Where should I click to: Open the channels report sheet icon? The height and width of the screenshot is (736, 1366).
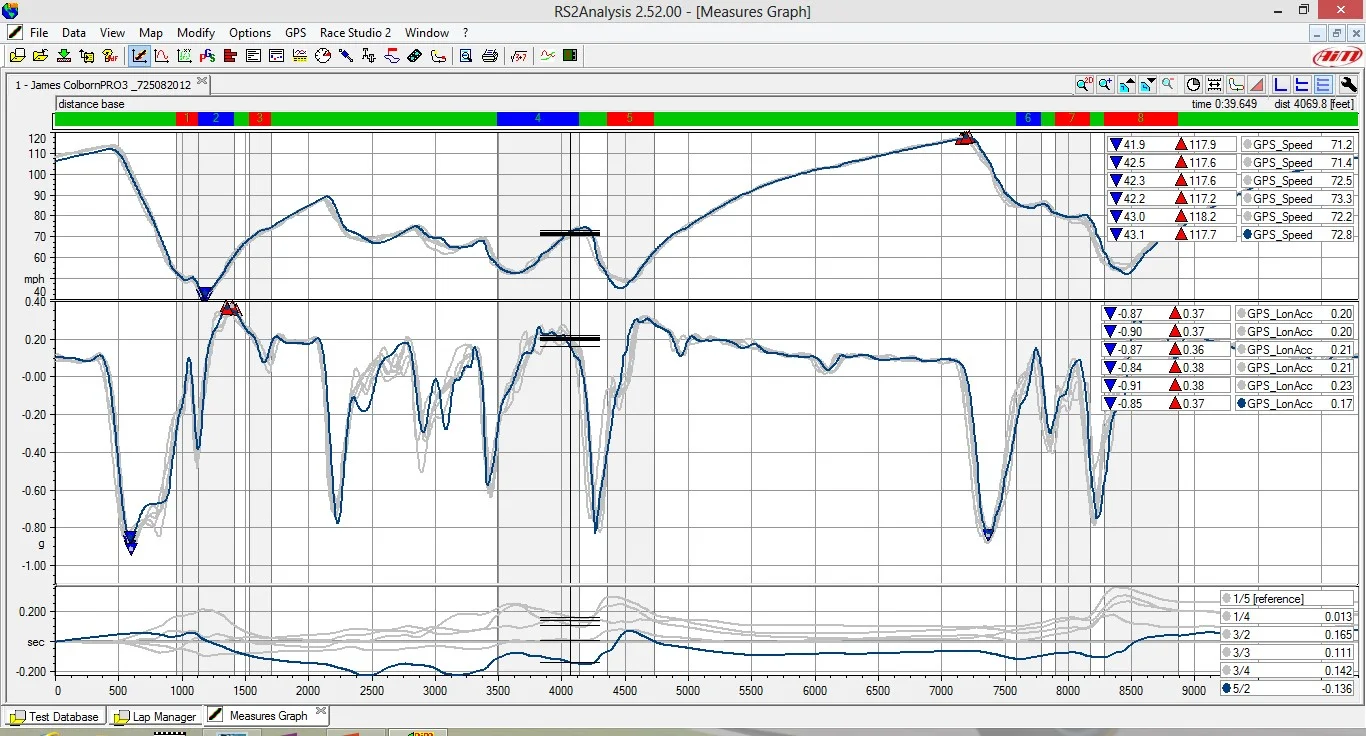point(253,56)
